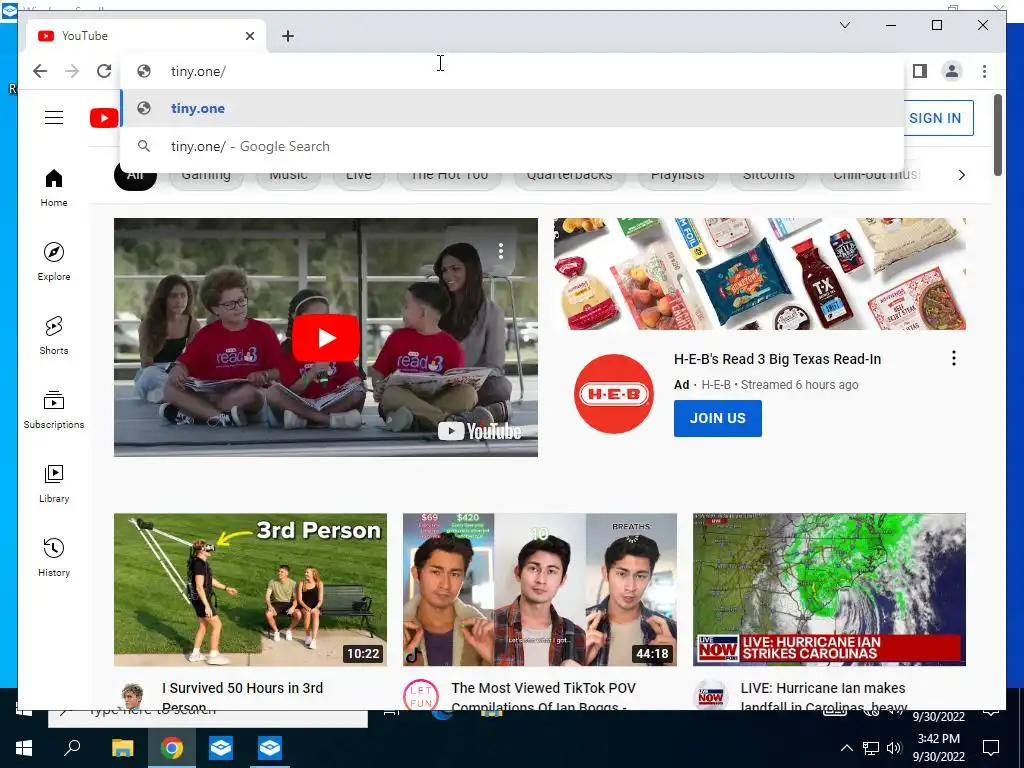
Task: Open File Explorer from taskbar
Action: pos(122,747)
